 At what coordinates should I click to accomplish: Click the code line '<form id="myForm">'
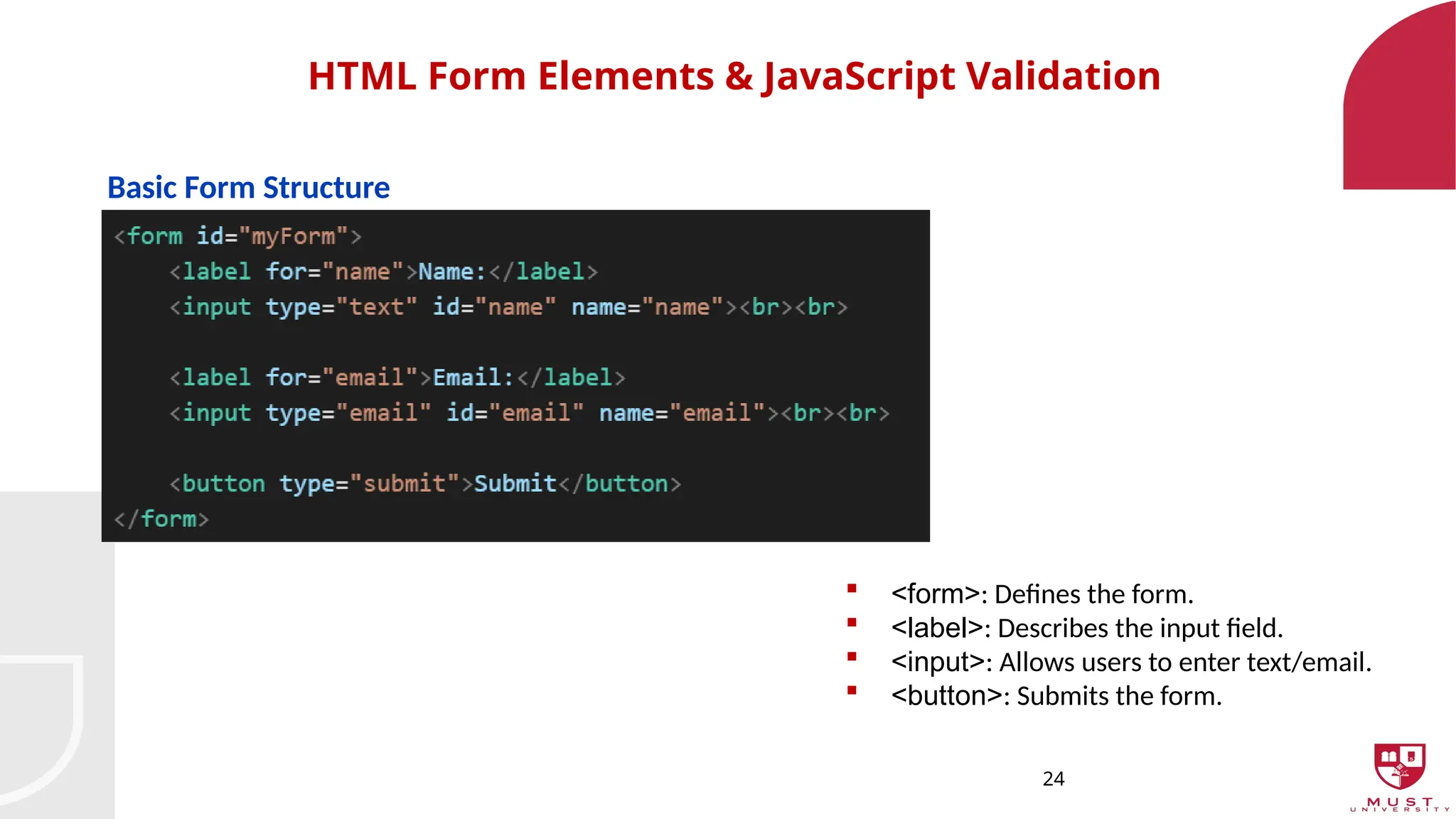tap(237, 236)
